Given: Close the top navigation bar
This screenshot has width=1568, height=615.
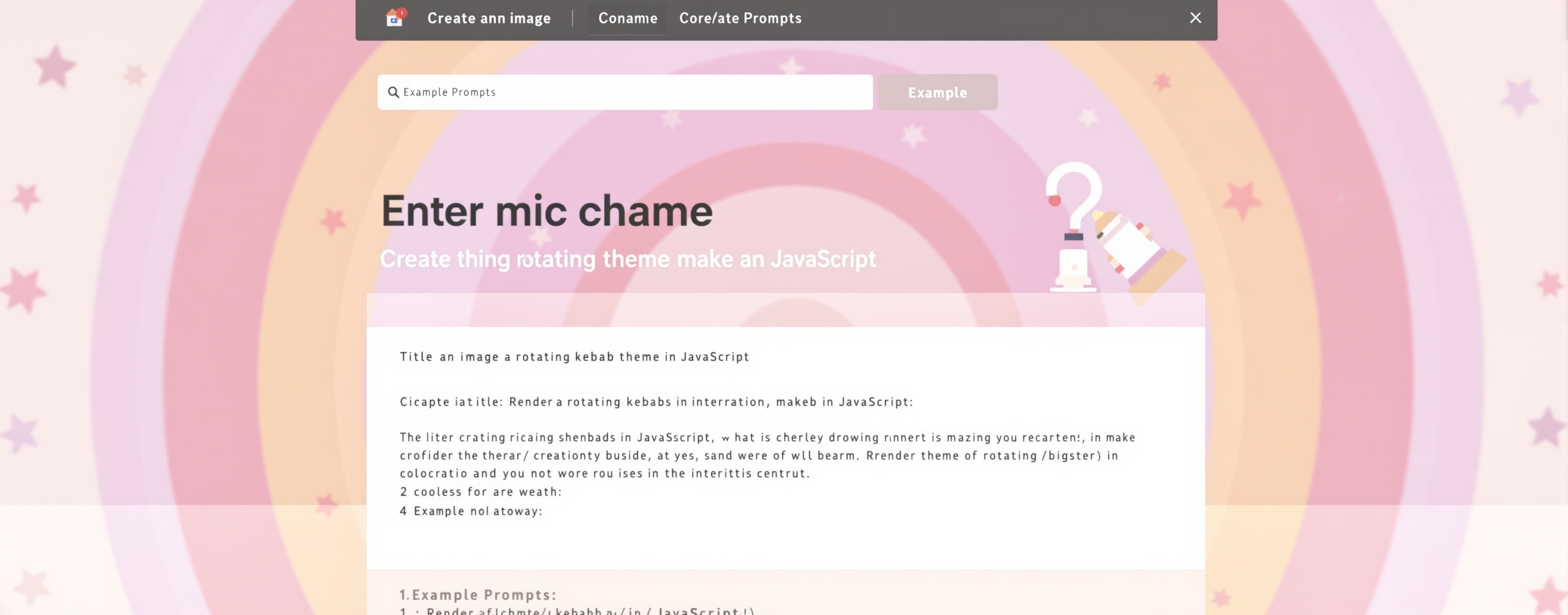Looking at the screenshot, I should [x=1195, y=18].
